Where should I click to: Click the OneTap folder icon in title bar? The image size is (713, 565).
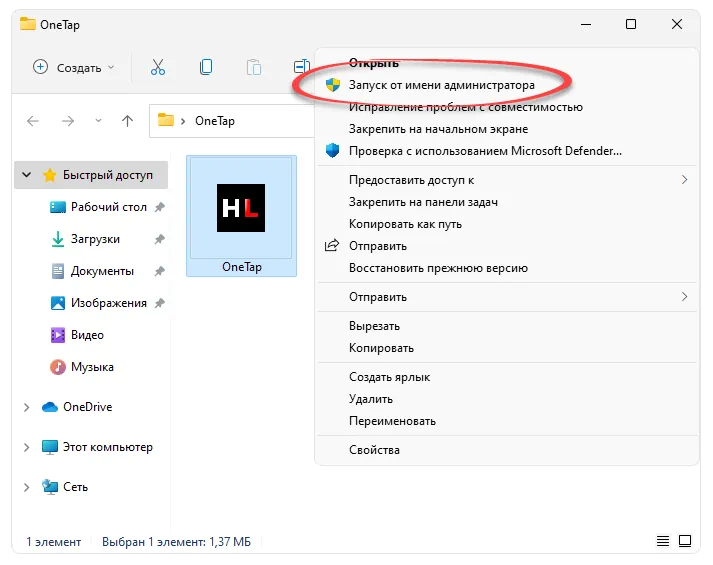point(28,24)
